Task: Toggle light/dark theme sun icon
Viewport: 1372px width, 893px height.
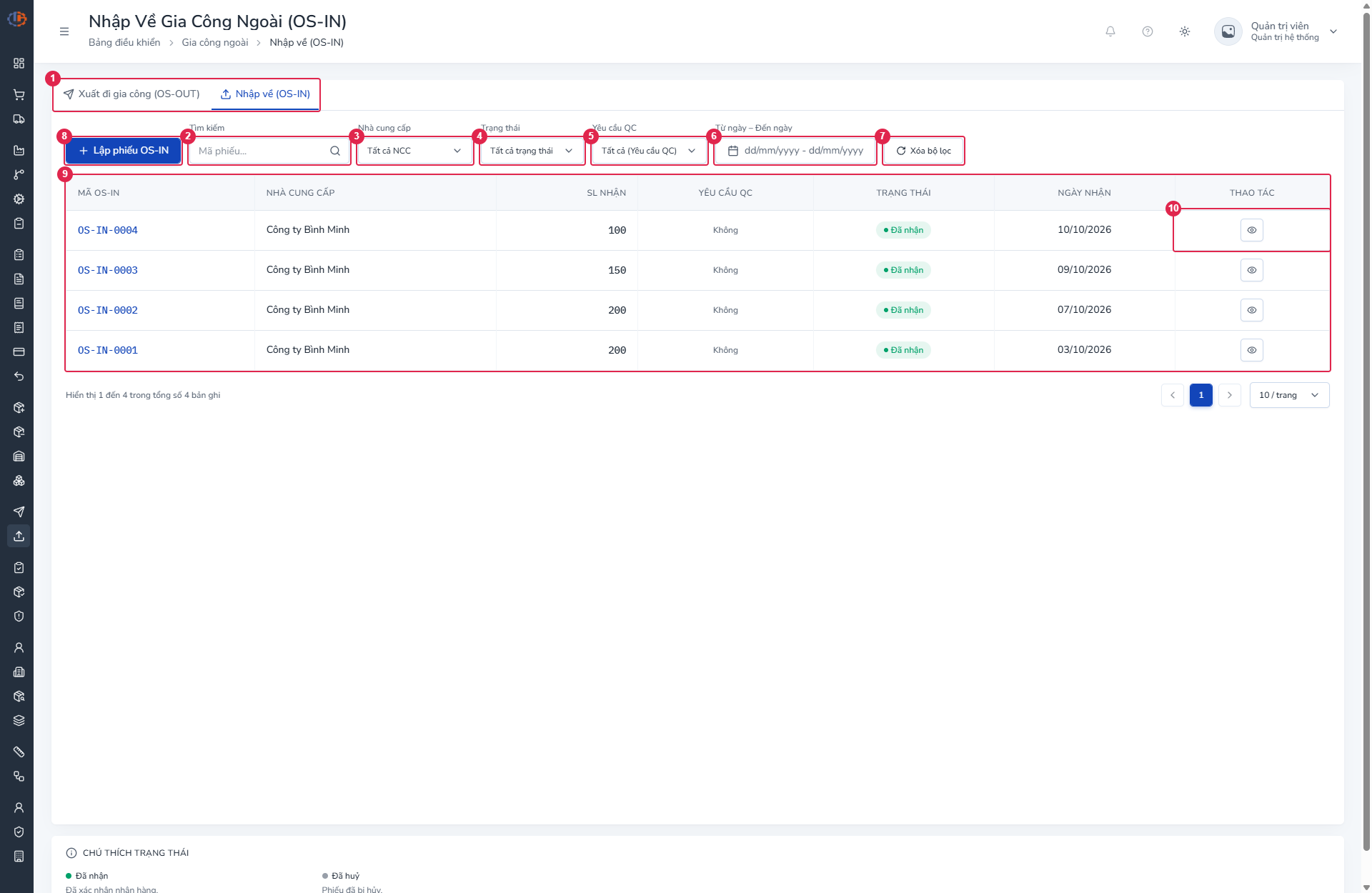Action: [x=1185, y=31]
